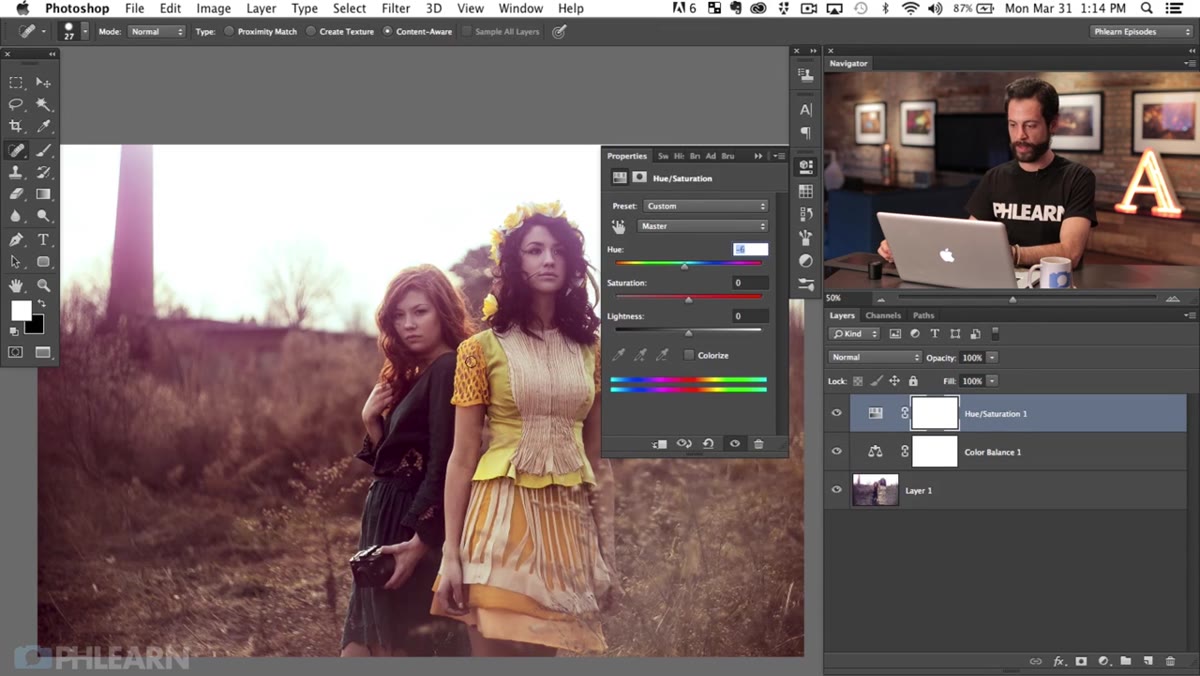This screenshot has height=676, width=1200.
Task: Select the Hand tool
Action: pyautogui.click(x=16, y=286)
